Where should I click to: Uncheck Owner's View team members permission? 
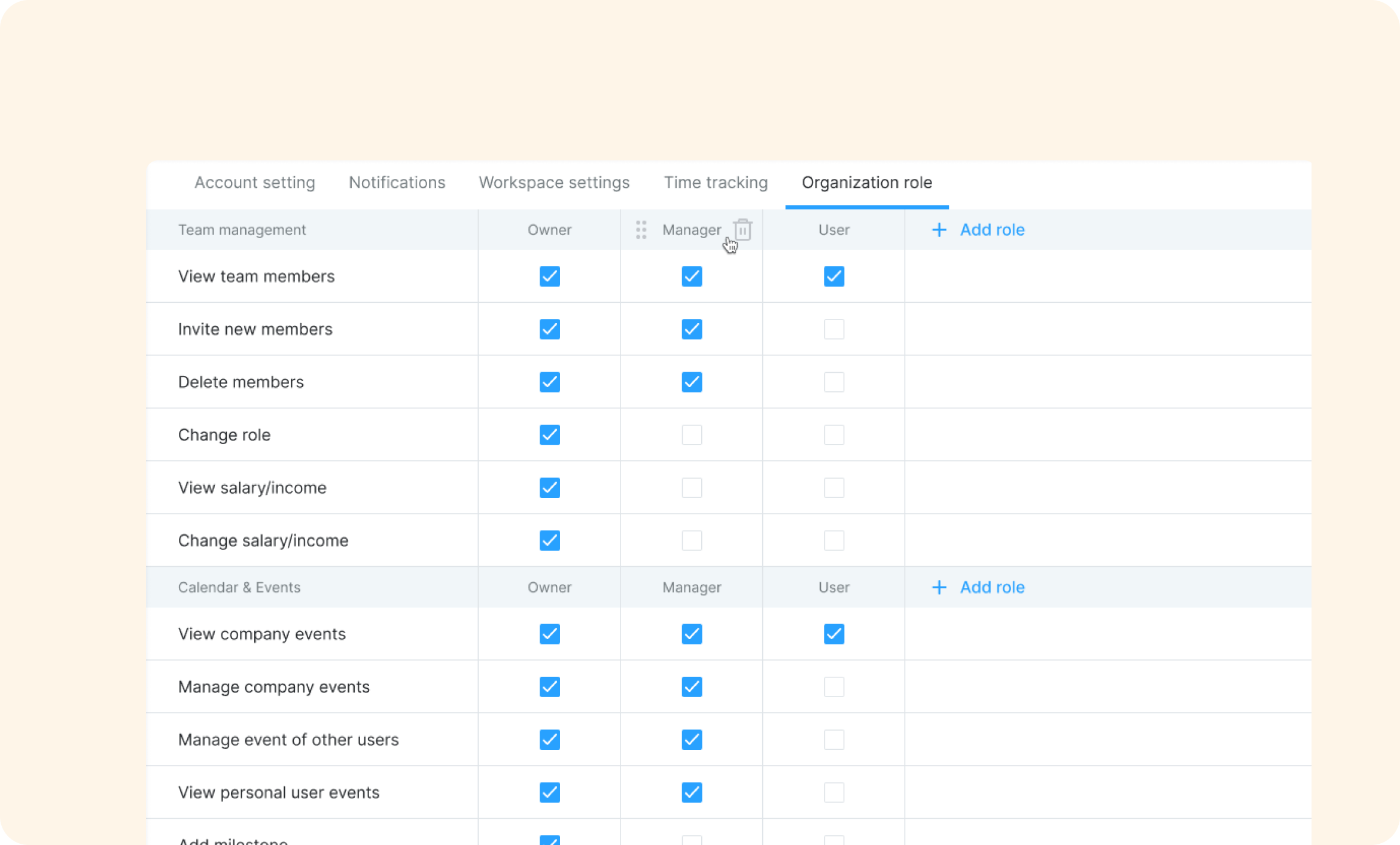point(549,276)
